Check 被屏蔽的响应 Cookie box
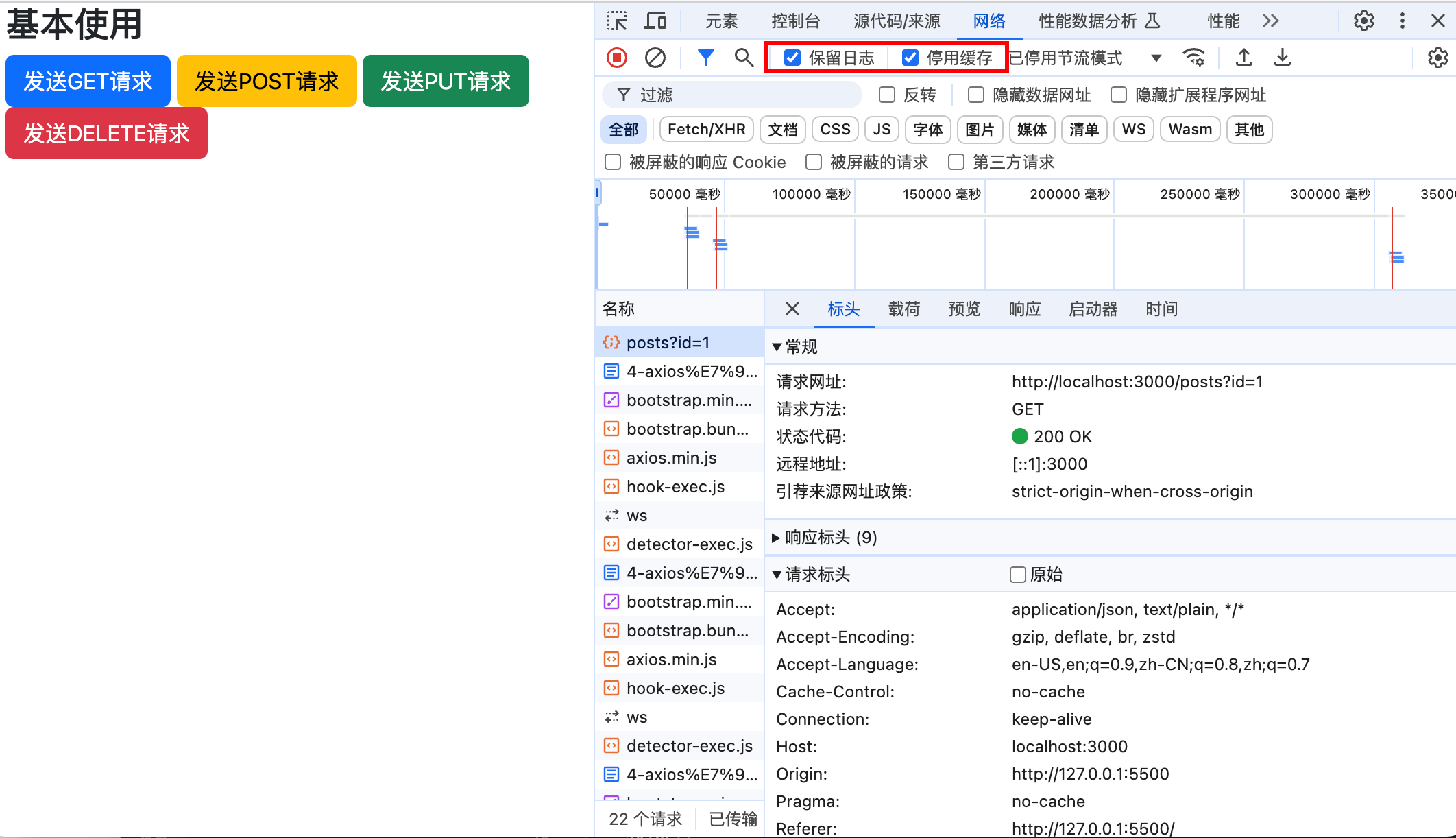The width and height of the screenshot is (1456, 838). 613,162
